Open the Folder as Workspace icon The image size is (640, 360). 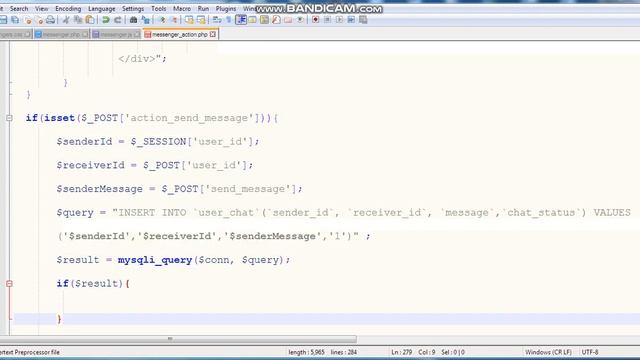[x=288, y=20]
